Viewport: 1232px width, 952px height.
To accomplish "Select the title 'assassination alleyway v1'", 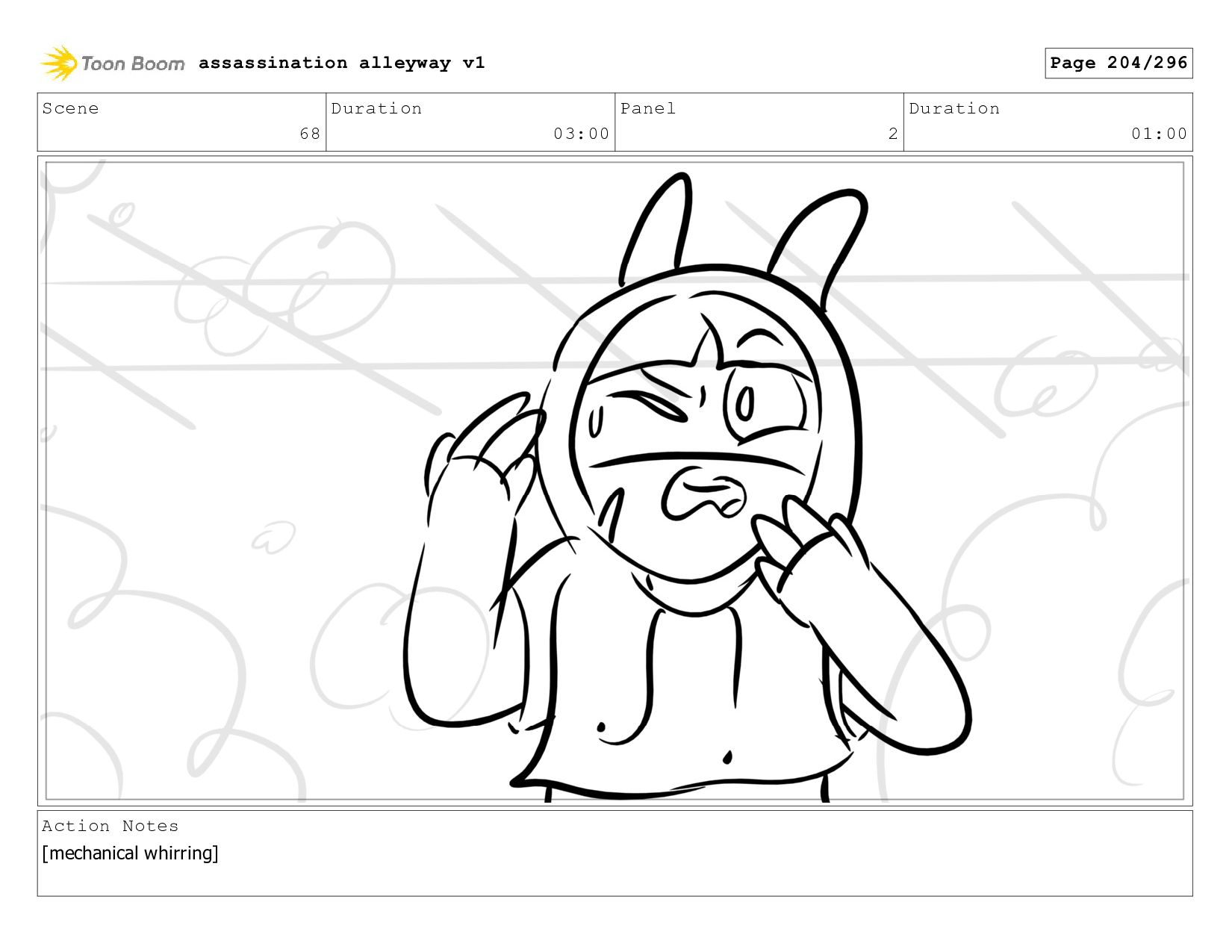I will tap(342, 63).
